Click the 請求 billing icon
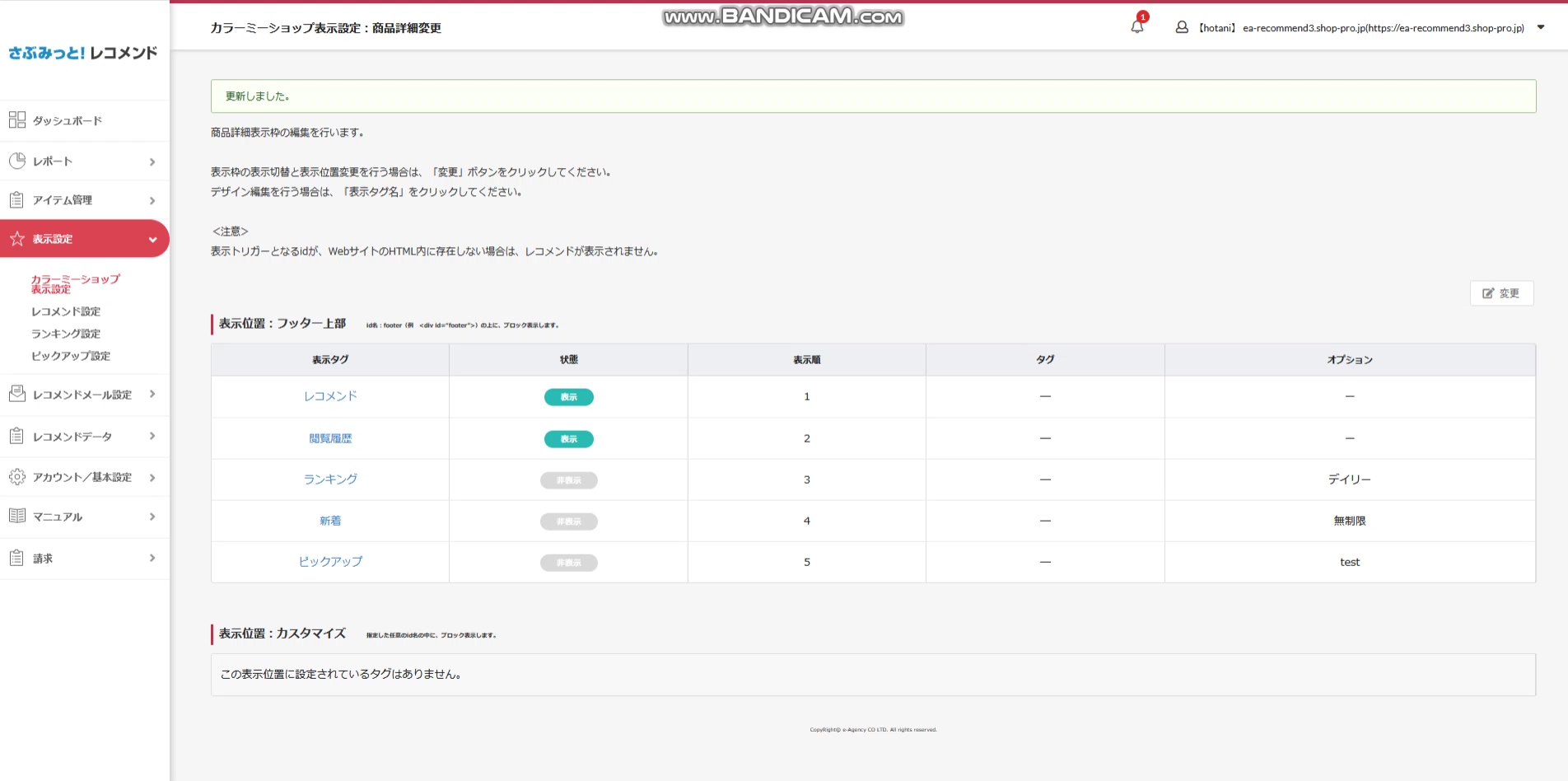This screenshot has height=781, width=1568. point(16,558)
